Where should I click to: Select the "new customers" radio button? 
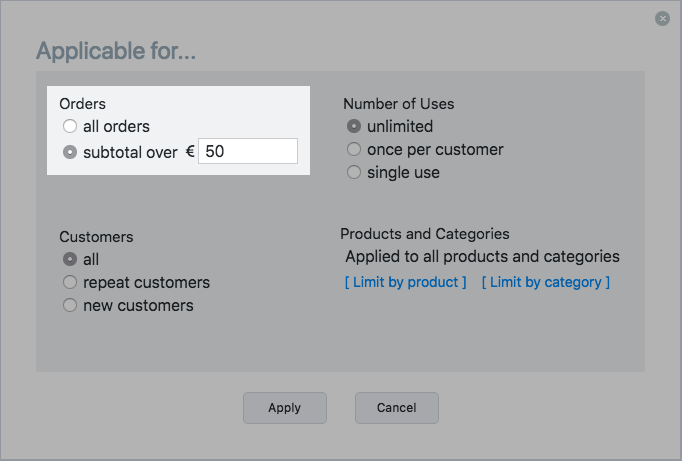coord(70,306)
